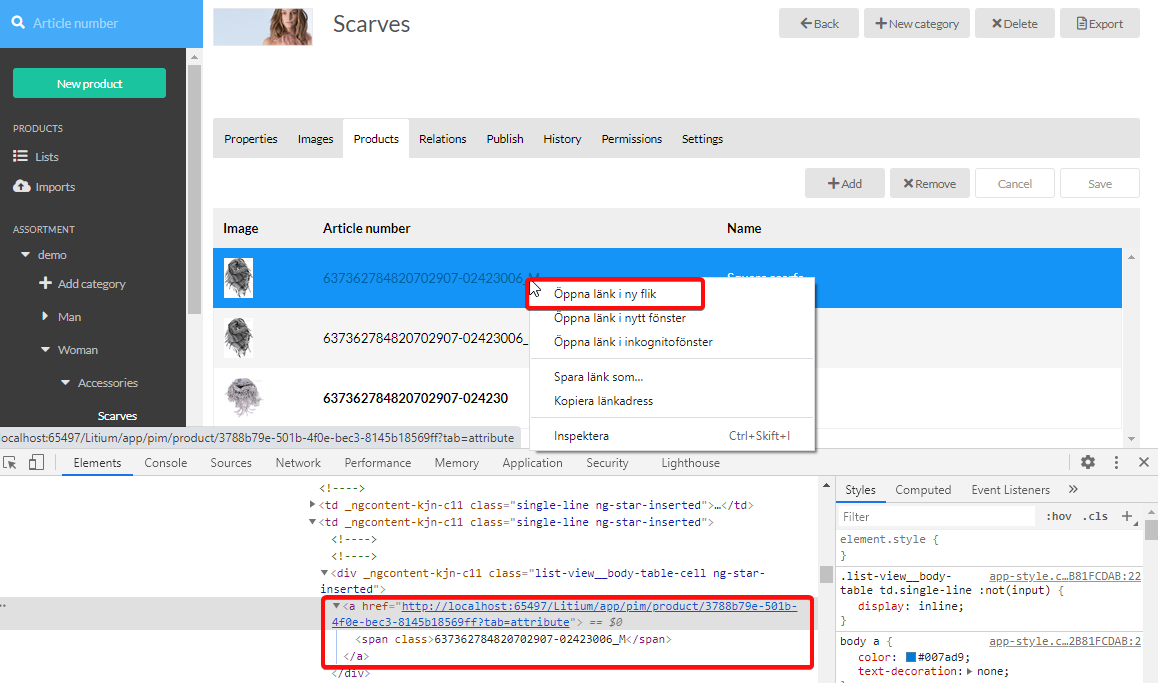The width and height of the screenshot is (1158, 683).
Task: Click the #007ad9 color swatch
Action: pos(911,657)
